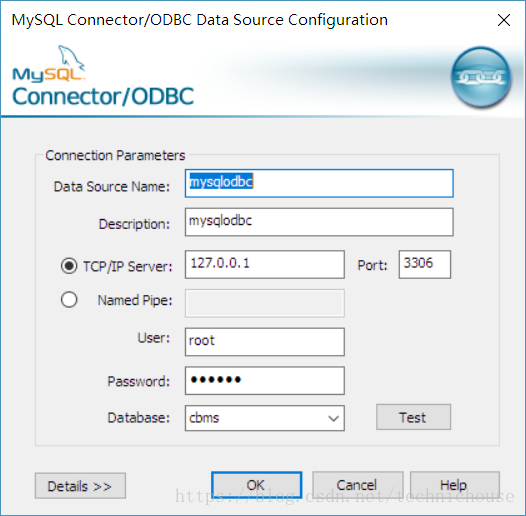Click the disabled Named Pipe text field
The height and width of the screenshot is (516, 526).
click(265, 303)
